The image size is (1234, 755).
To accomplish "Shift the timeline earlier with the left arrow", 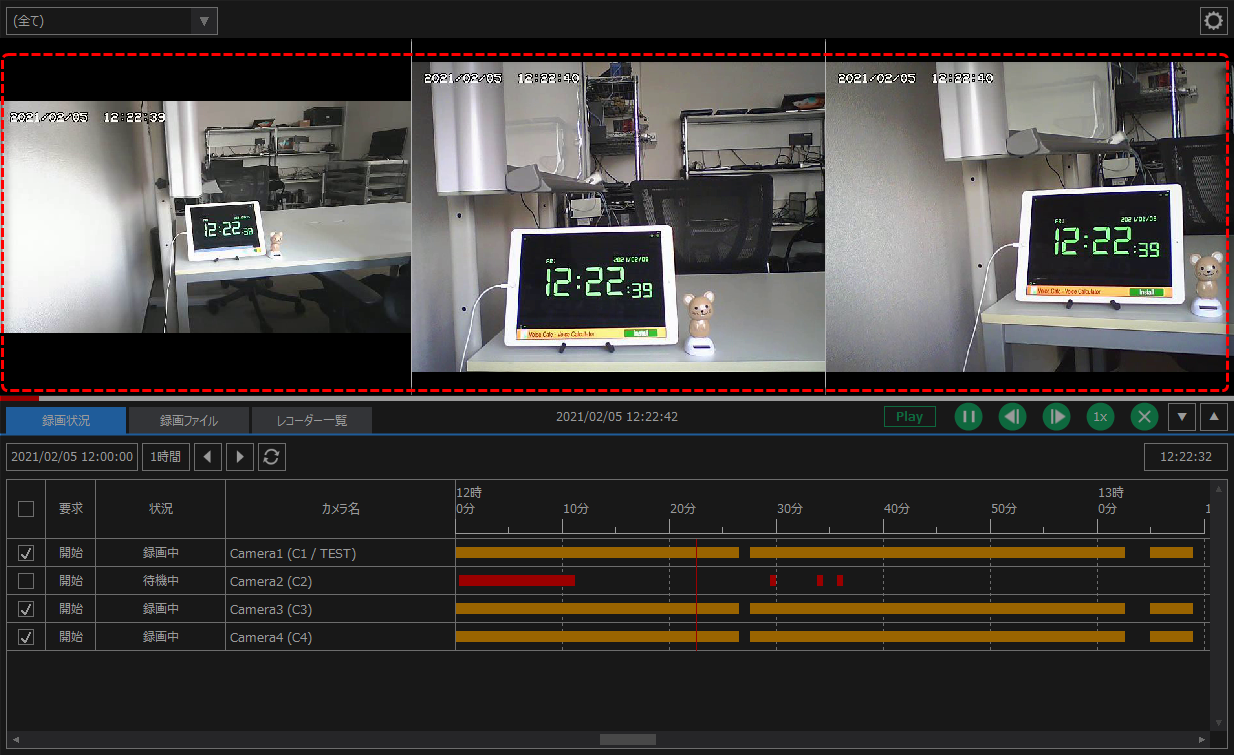I will tap(208, 456).
